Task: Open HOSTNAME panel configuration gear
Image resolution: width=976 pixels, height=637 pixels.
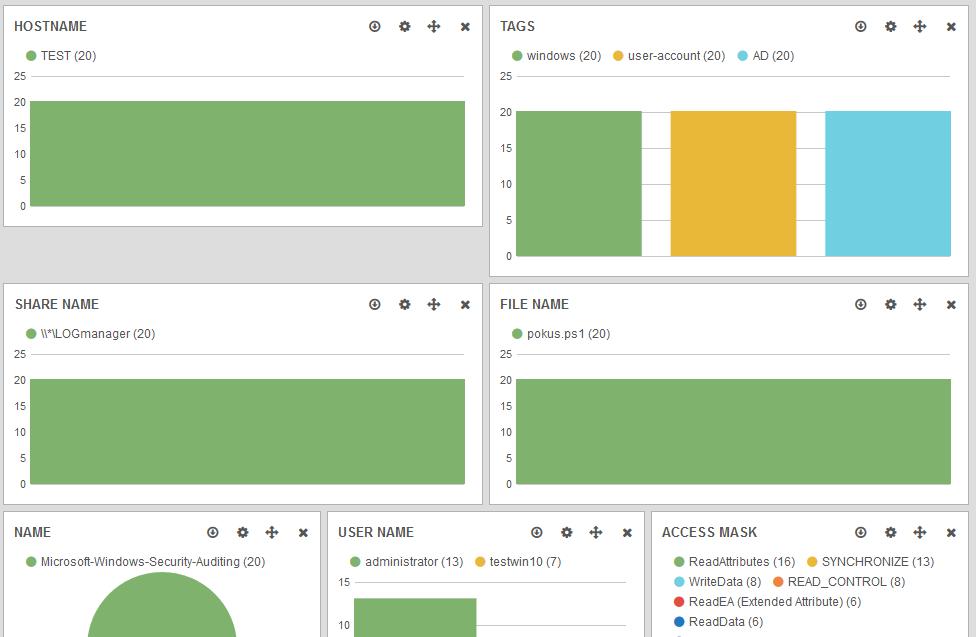Action: point(405,26)
